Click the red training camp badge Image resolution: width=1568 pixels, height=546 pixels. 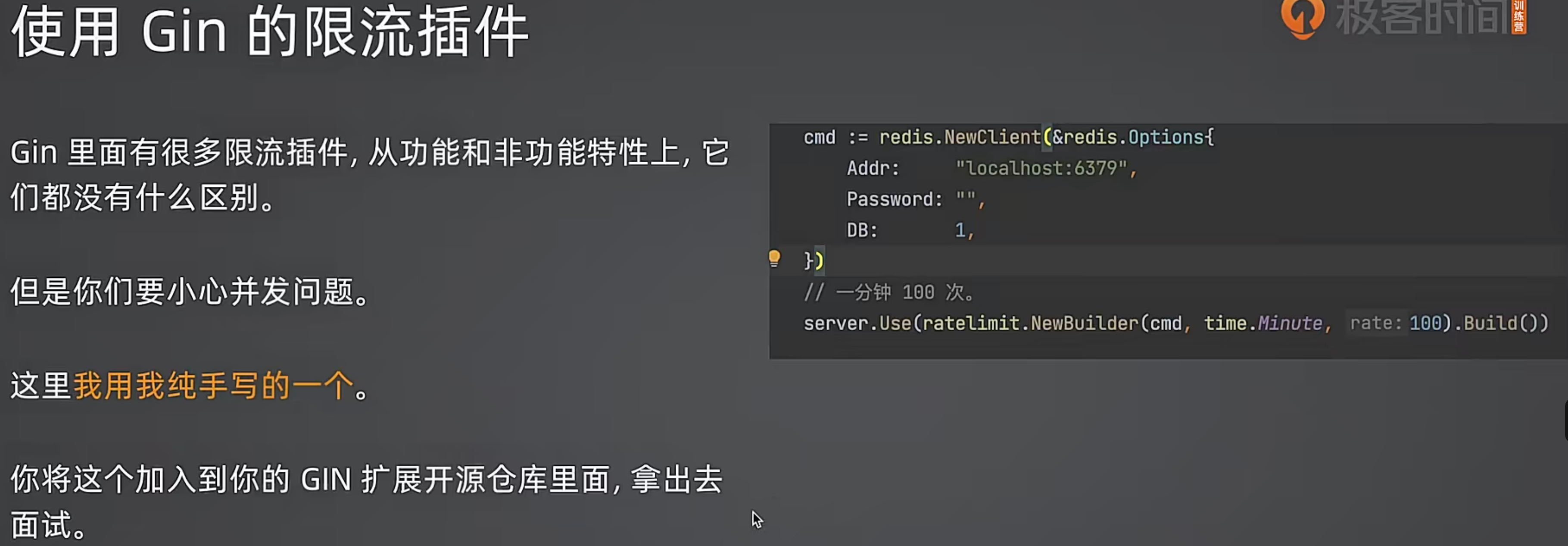(1519, 16)
